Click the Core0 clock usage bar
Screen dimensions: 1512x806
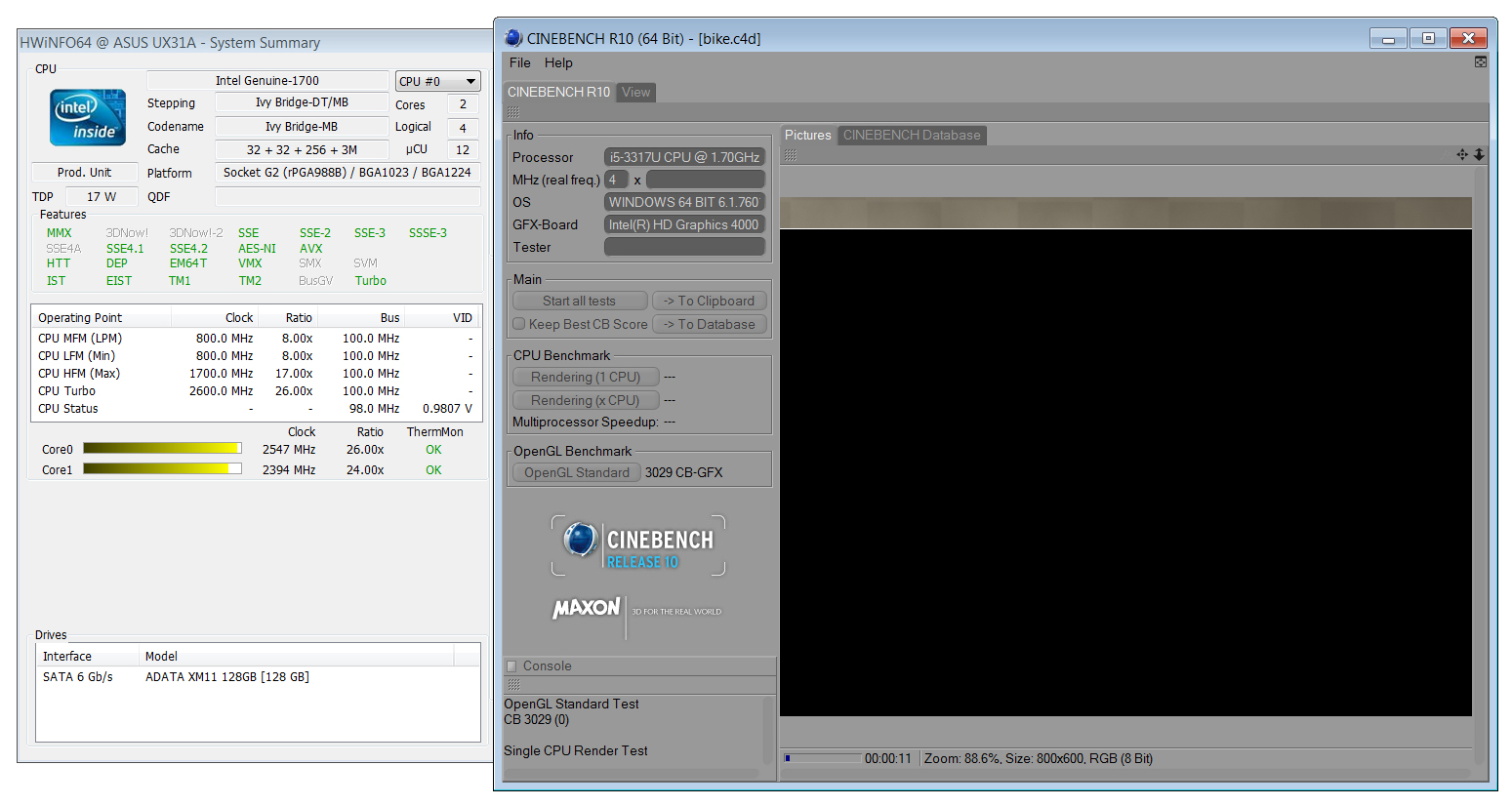tap(162, 448)
